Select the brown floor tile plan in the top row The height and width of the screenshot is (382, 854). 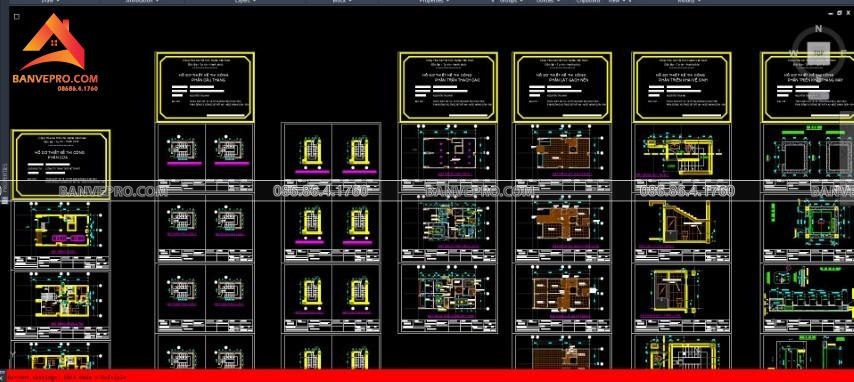click(x=563, y=149)
